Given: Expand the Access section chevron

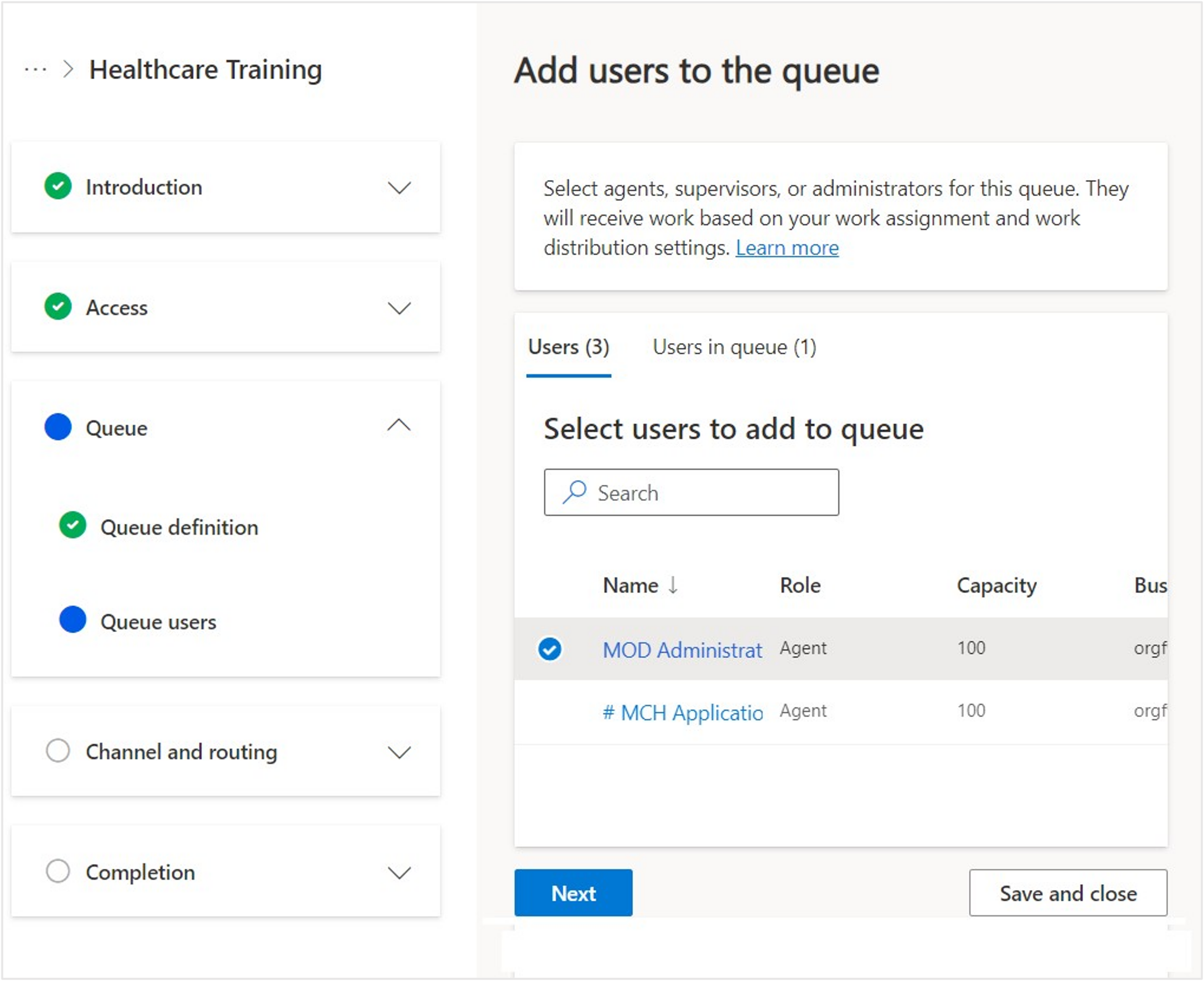Looking at the screenshot, I should 399,307.
